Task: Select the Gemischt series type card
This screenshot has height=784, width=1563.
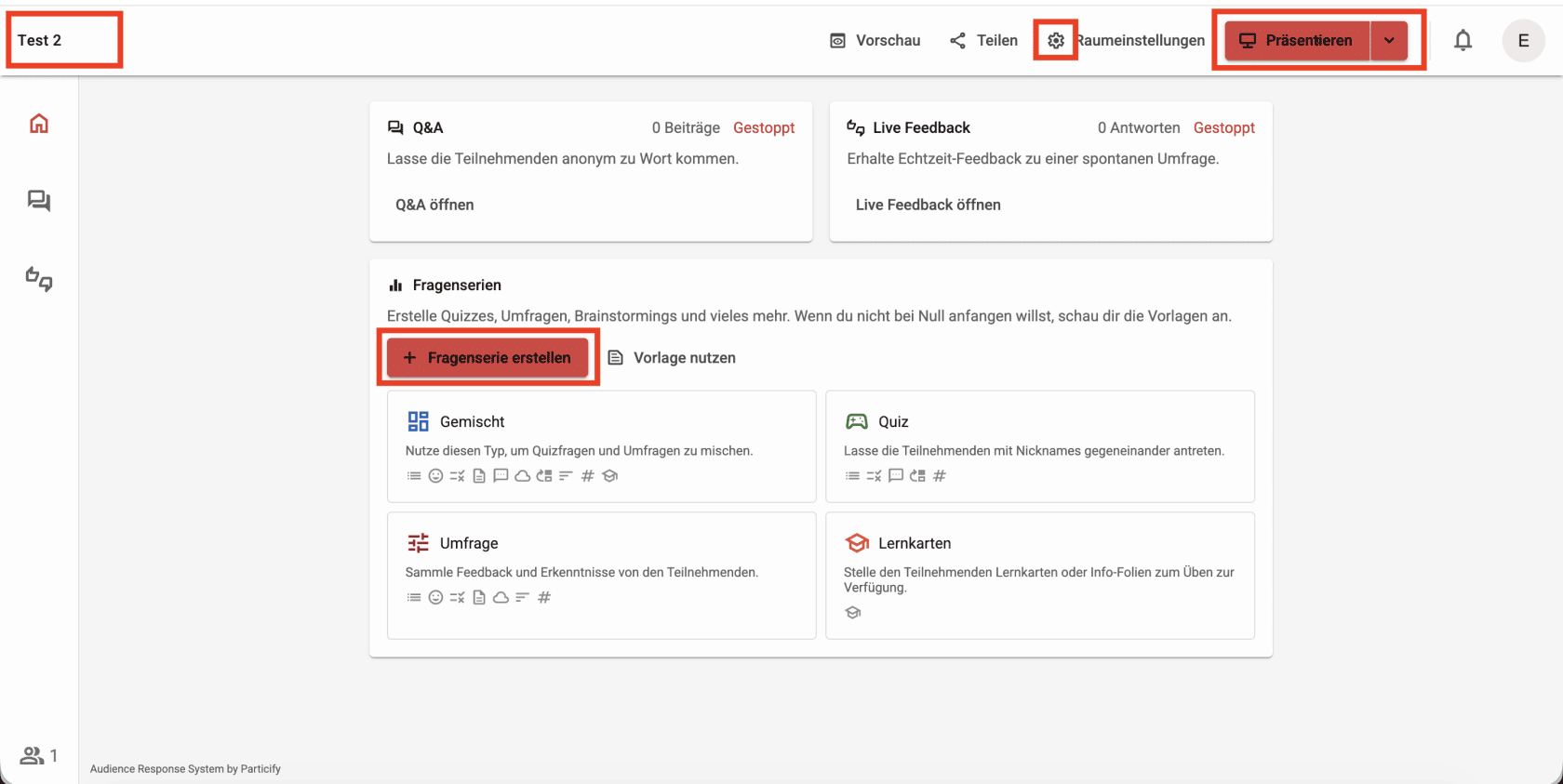Action: click(602, 446)
